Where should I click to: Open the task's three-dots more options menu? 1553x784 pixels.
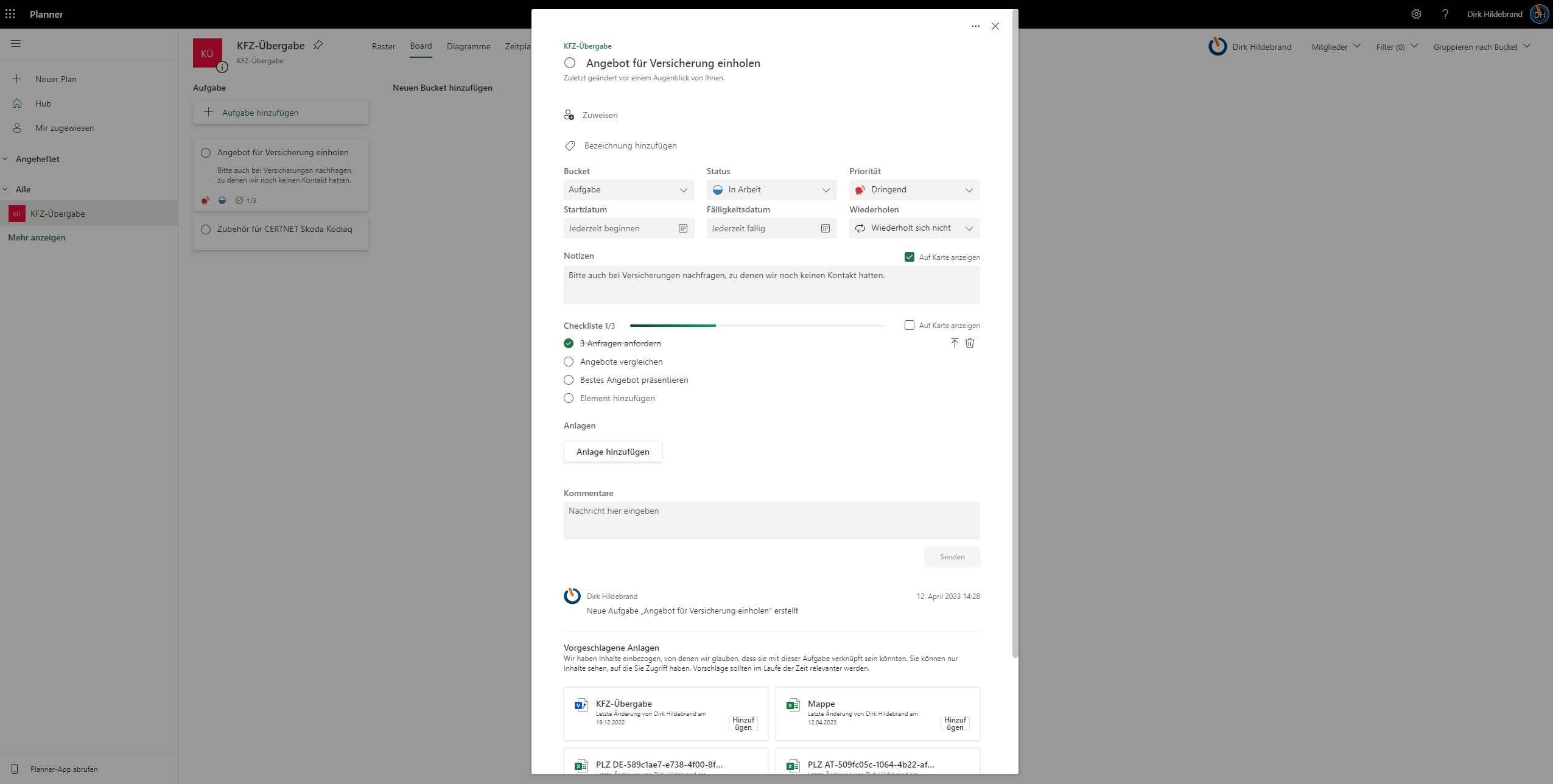coord(976,26)
